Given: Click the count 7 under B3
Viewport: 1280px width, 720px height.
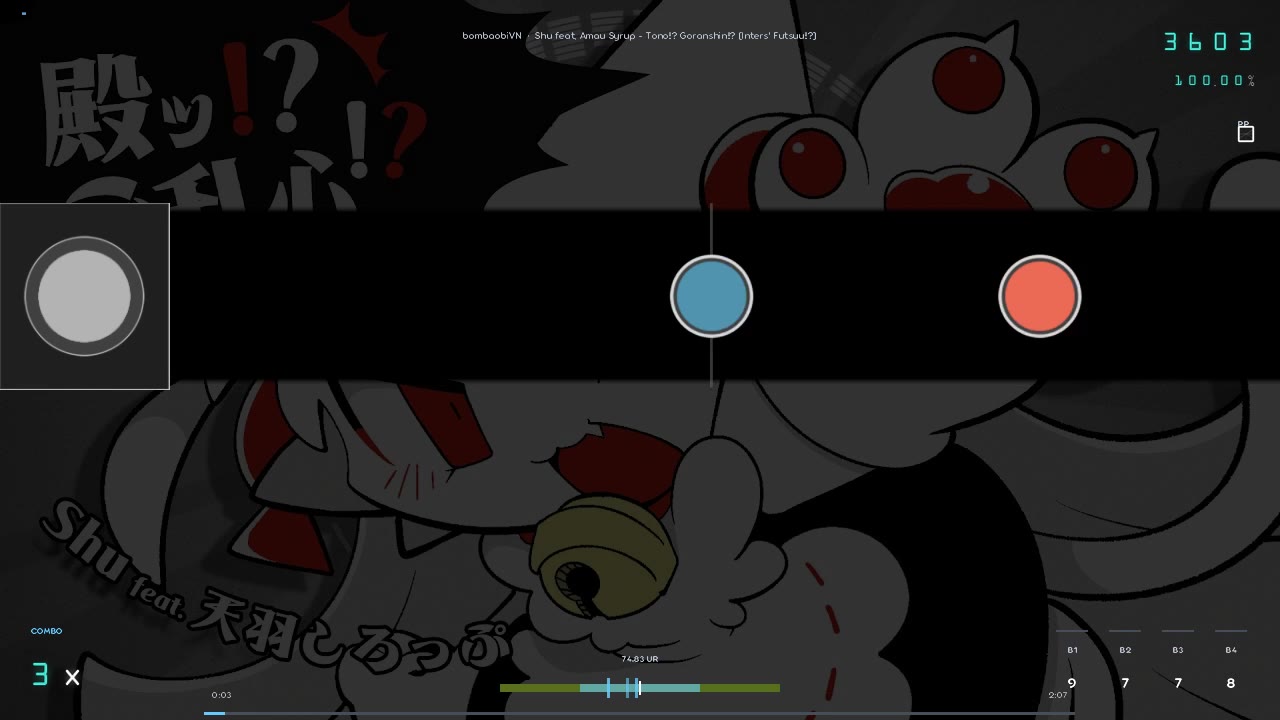Looking at the screenshot, I should [1178, 683].
